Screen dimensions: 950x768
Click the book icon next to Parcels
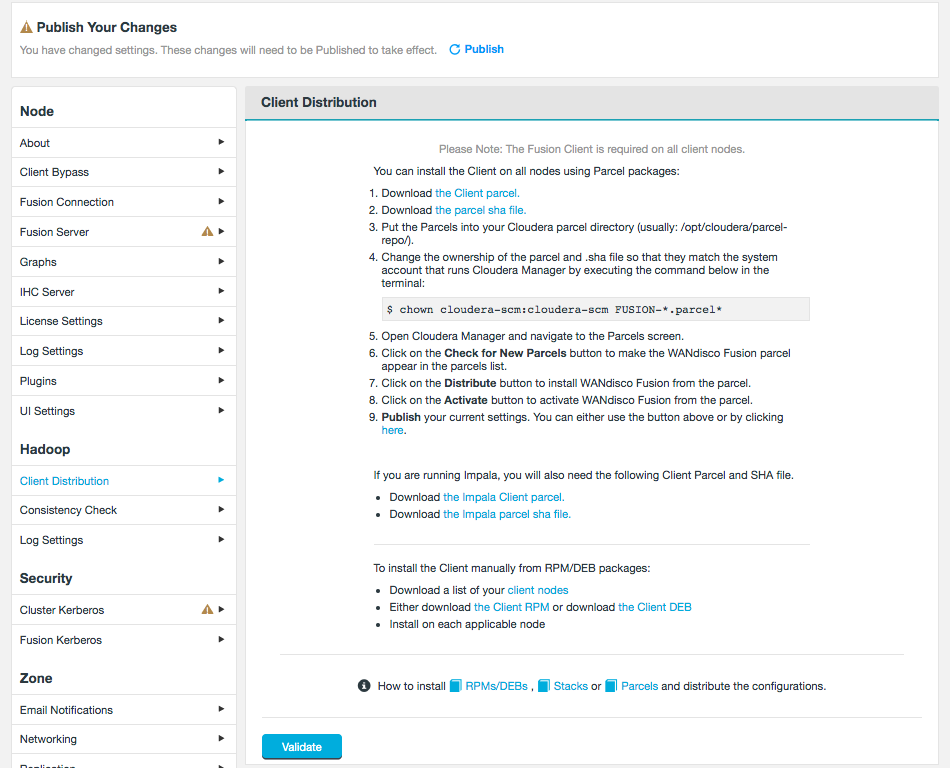611,686
